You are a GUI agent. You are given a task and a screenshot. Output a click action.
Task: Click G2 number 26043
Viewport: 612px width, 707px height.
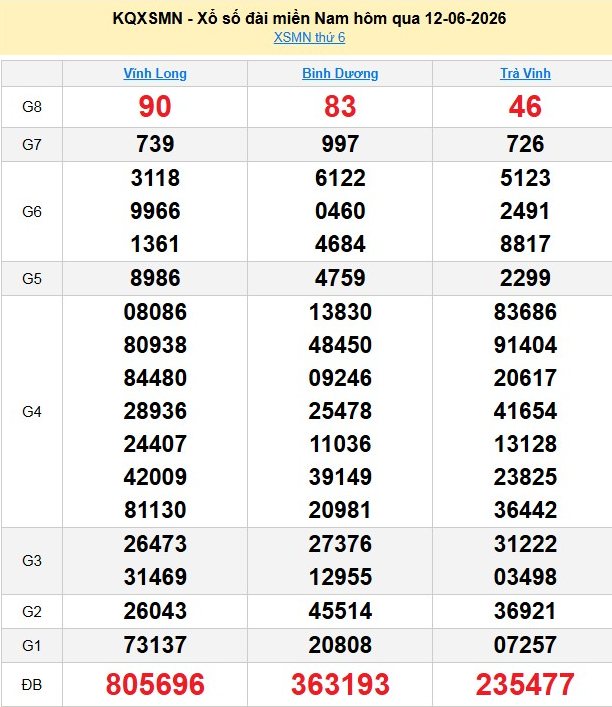[155, 611]
